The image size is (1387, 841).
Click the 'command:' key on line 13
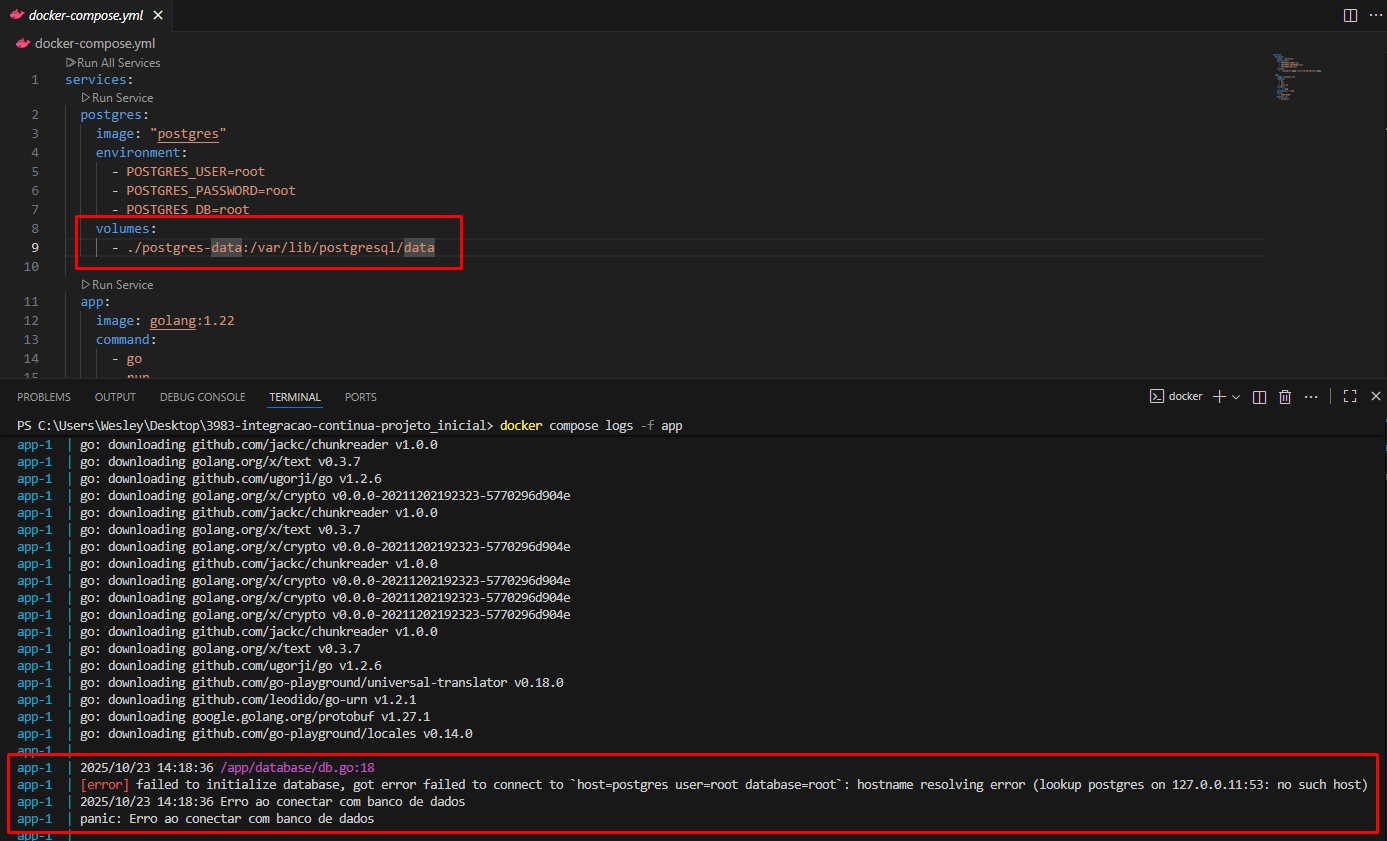tap(126, 339)
